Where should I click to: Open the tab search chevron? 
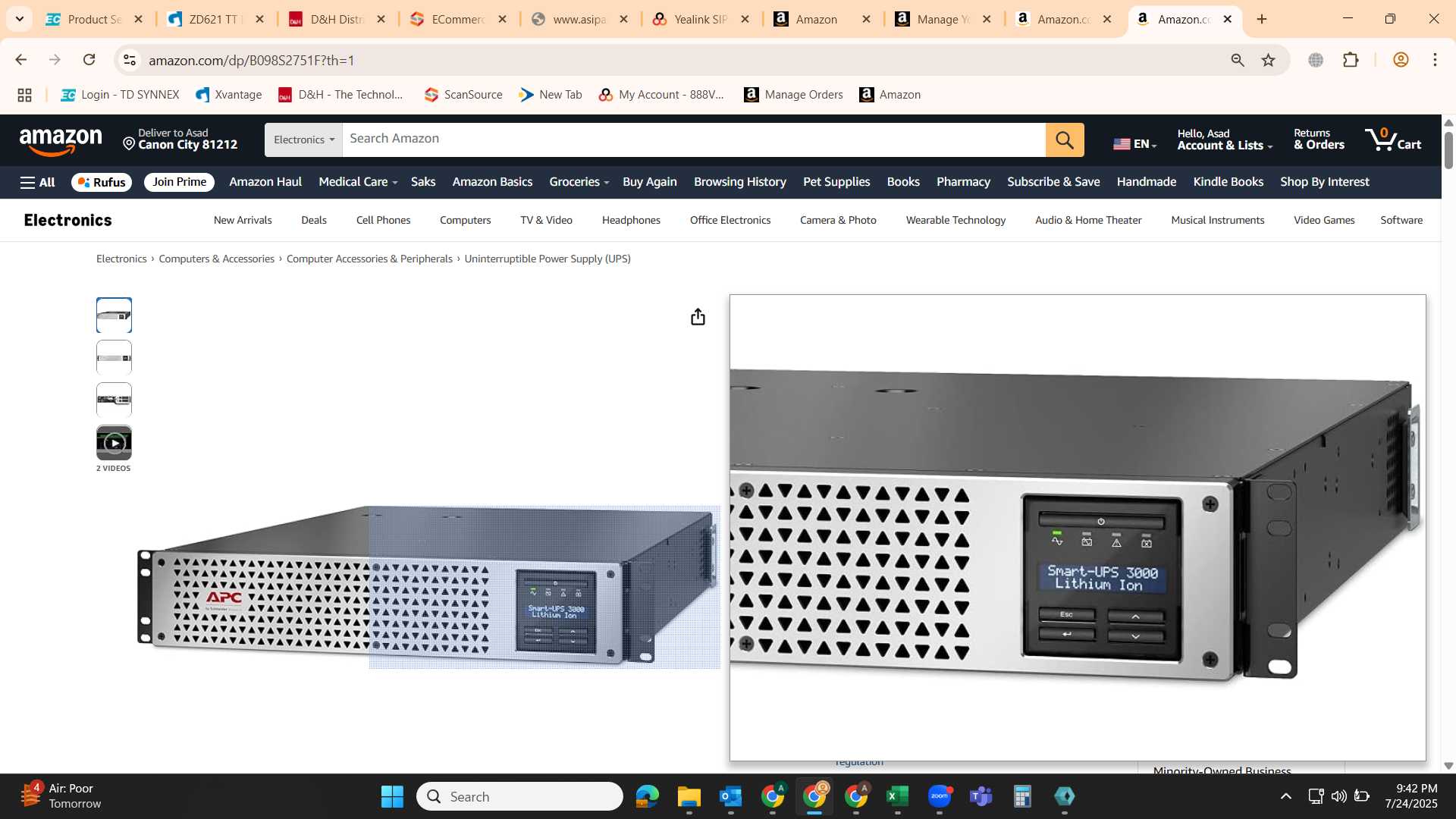pyautogui.click(x=20, y=19)
